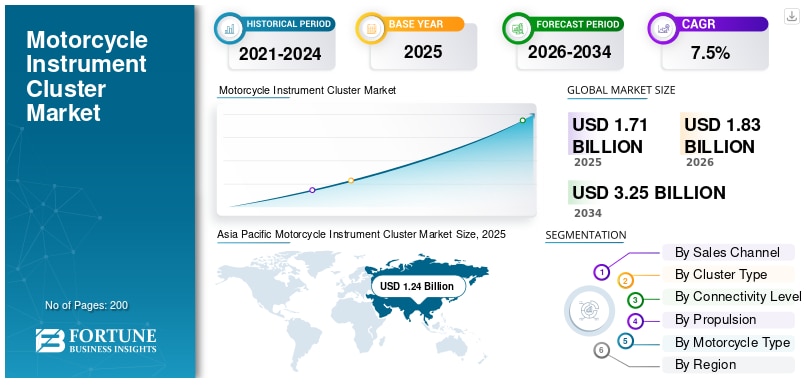The image size is (807, 385).
Task: Click the 2021-2024 value
Action: click(280, 53)
